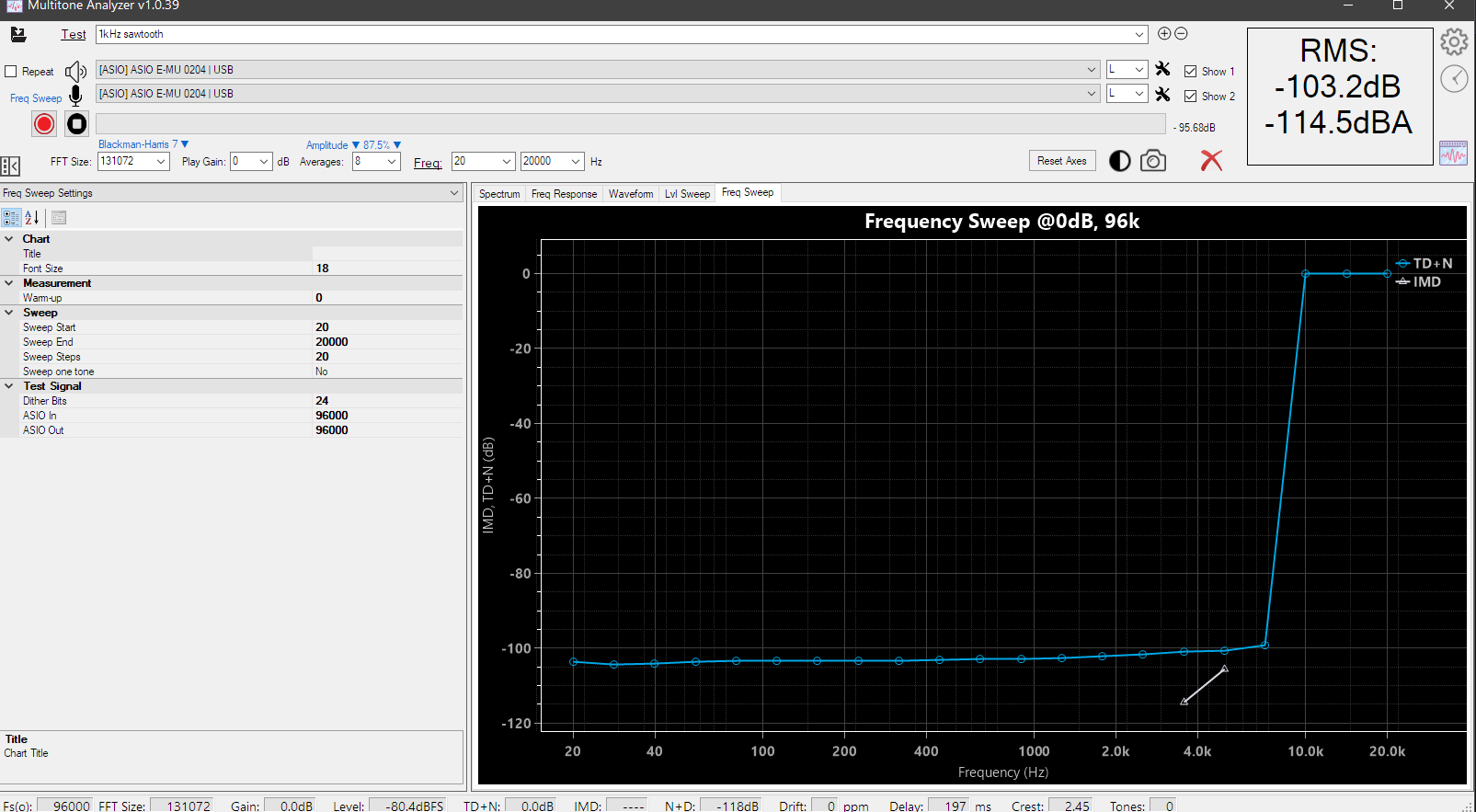
Task: Collapse the Test Signal category
Action: 9,386
